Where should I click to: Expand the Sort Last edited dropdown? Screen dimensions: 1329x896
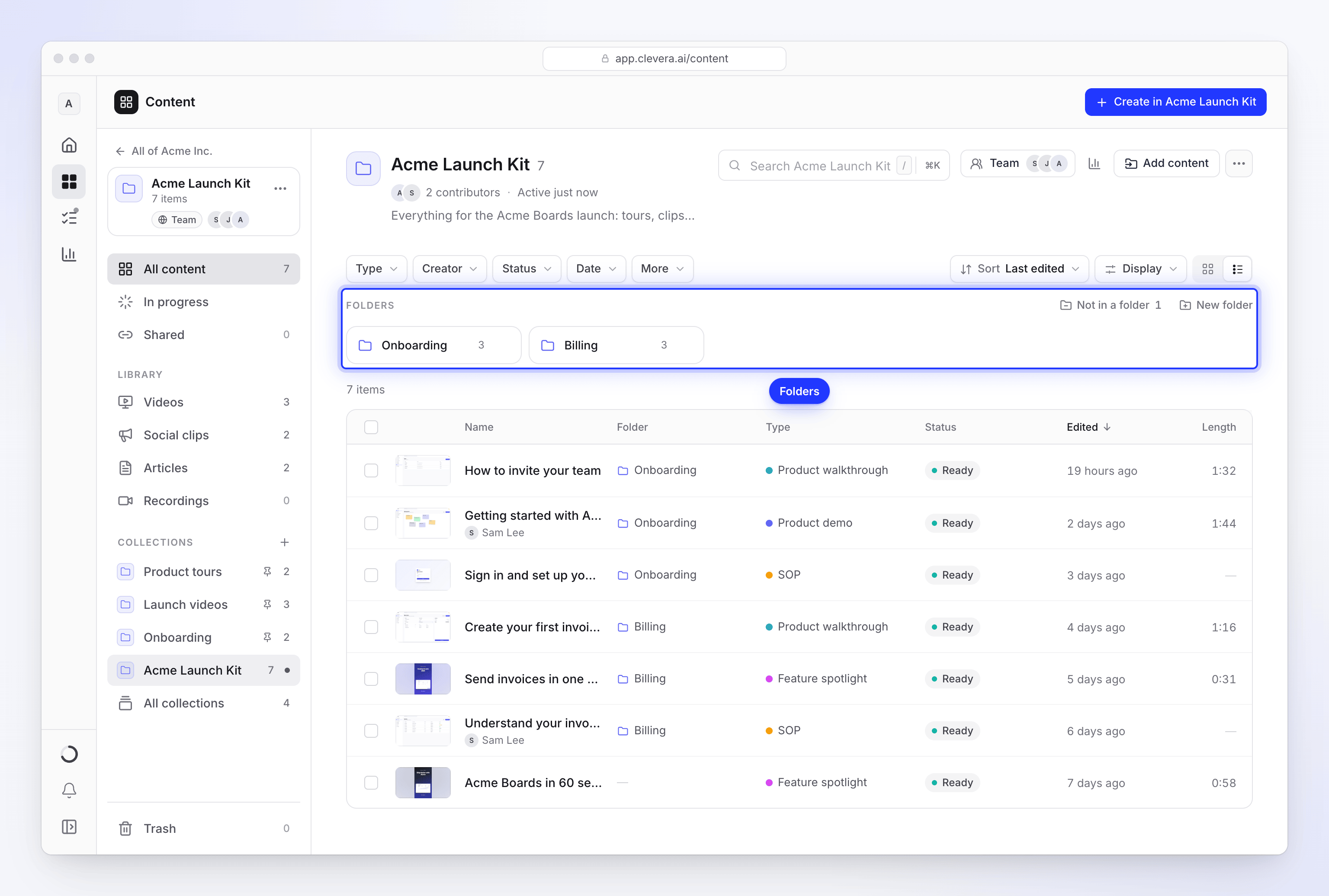(x=1019, y=269)
